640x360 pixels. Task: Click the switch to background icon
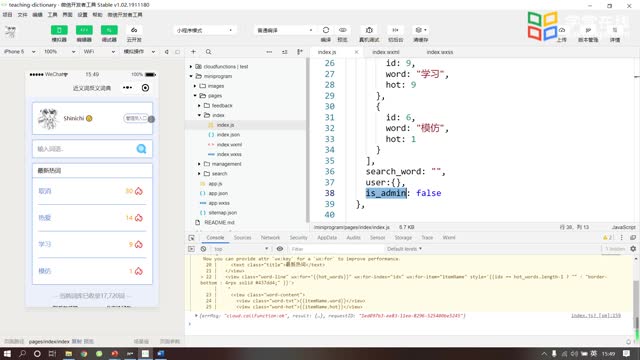coord(395,30)
